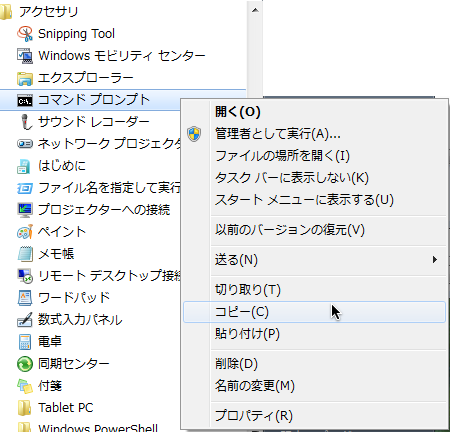
Task: Click the プロジェクターへの接続 monitor icon
Action: point(25,210)
